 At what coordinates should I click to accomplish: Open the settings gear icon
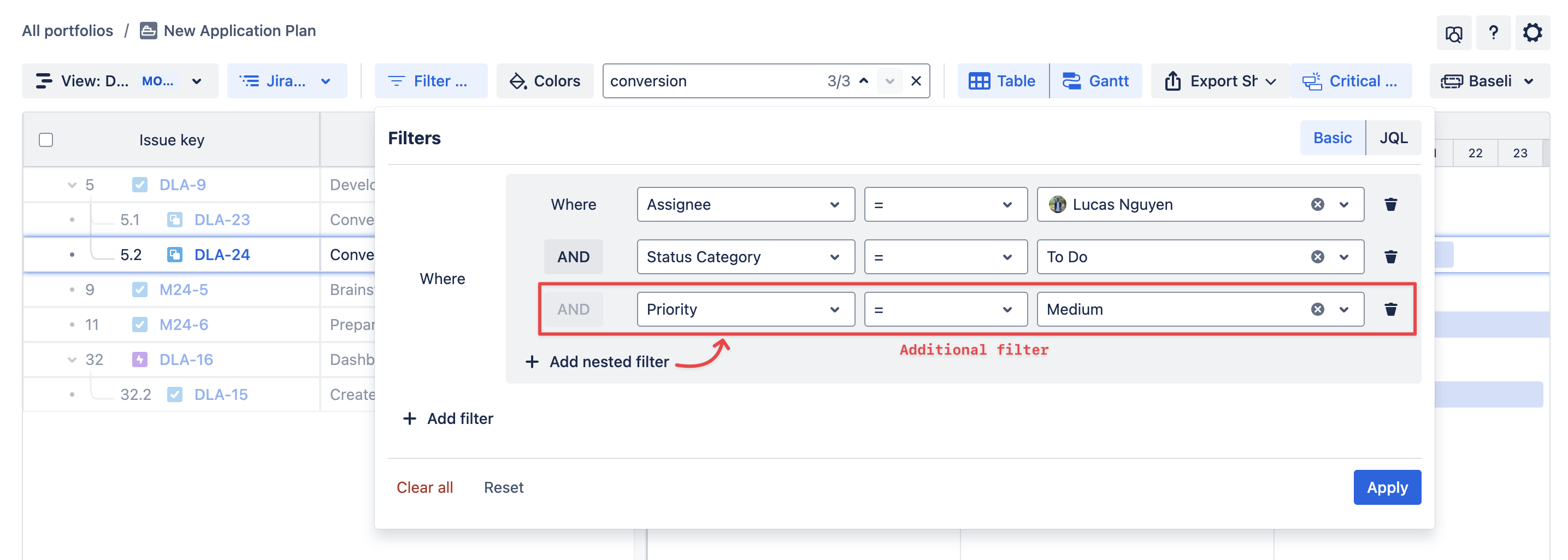pyautogui.click(x=1531, y=32)
